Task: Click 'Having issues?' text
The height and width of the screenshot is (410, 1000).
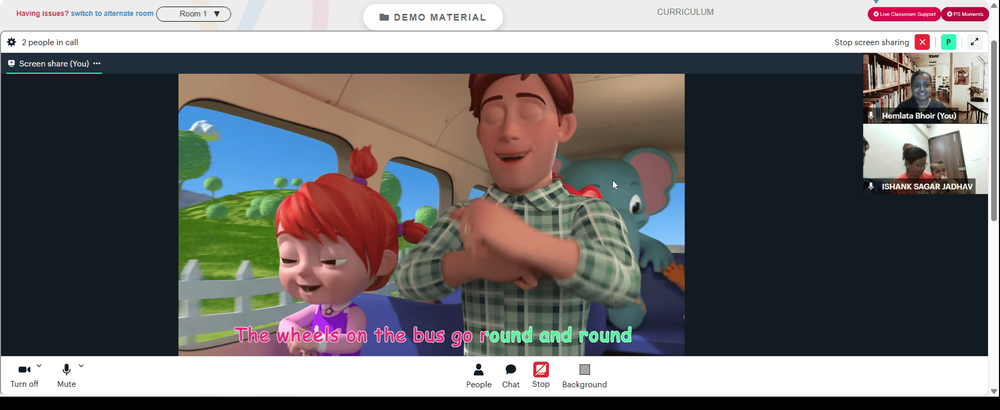Action: pyautogui.click(x=42, y=13)
